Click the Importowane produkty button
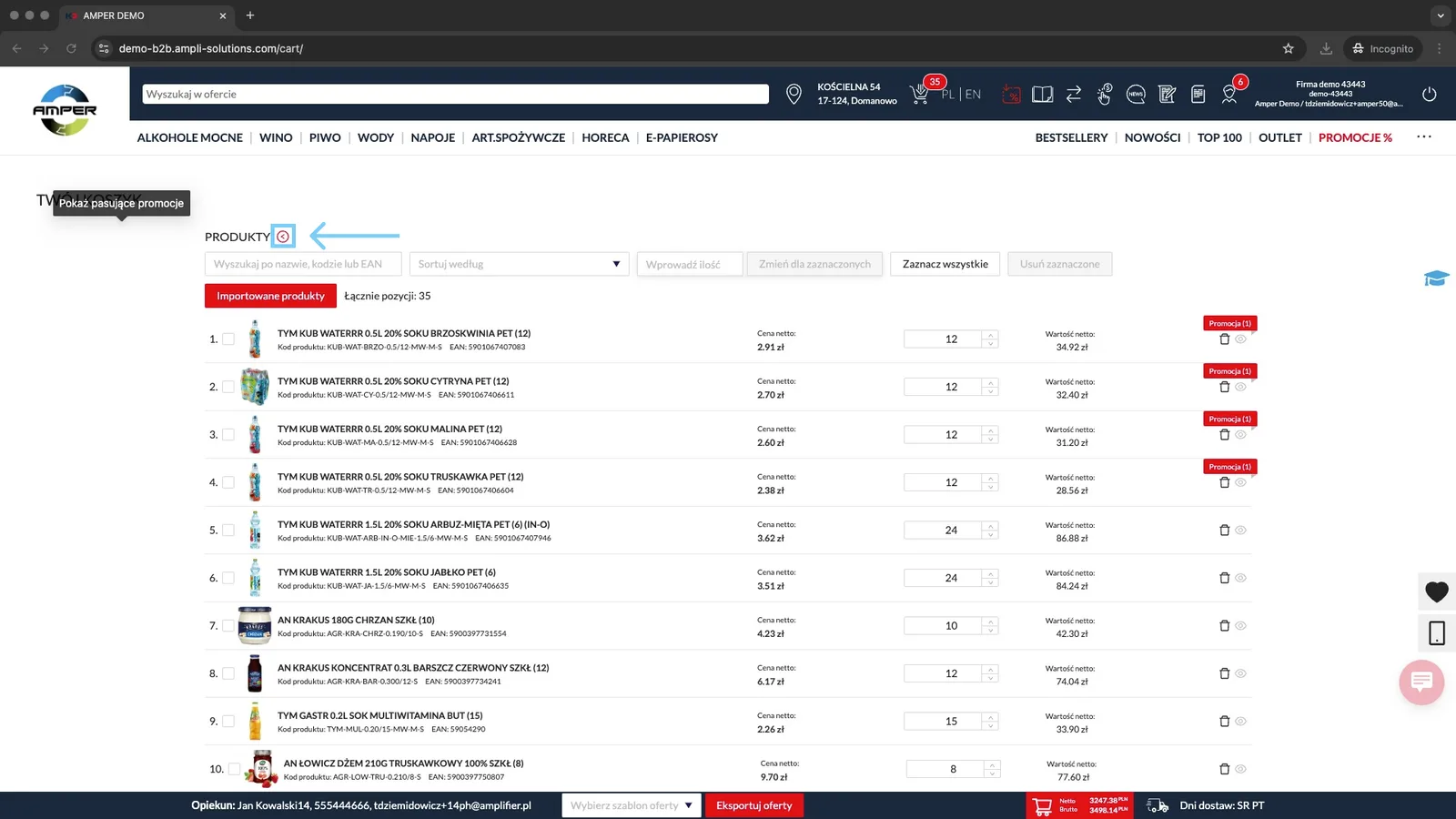 pos(270,296)
